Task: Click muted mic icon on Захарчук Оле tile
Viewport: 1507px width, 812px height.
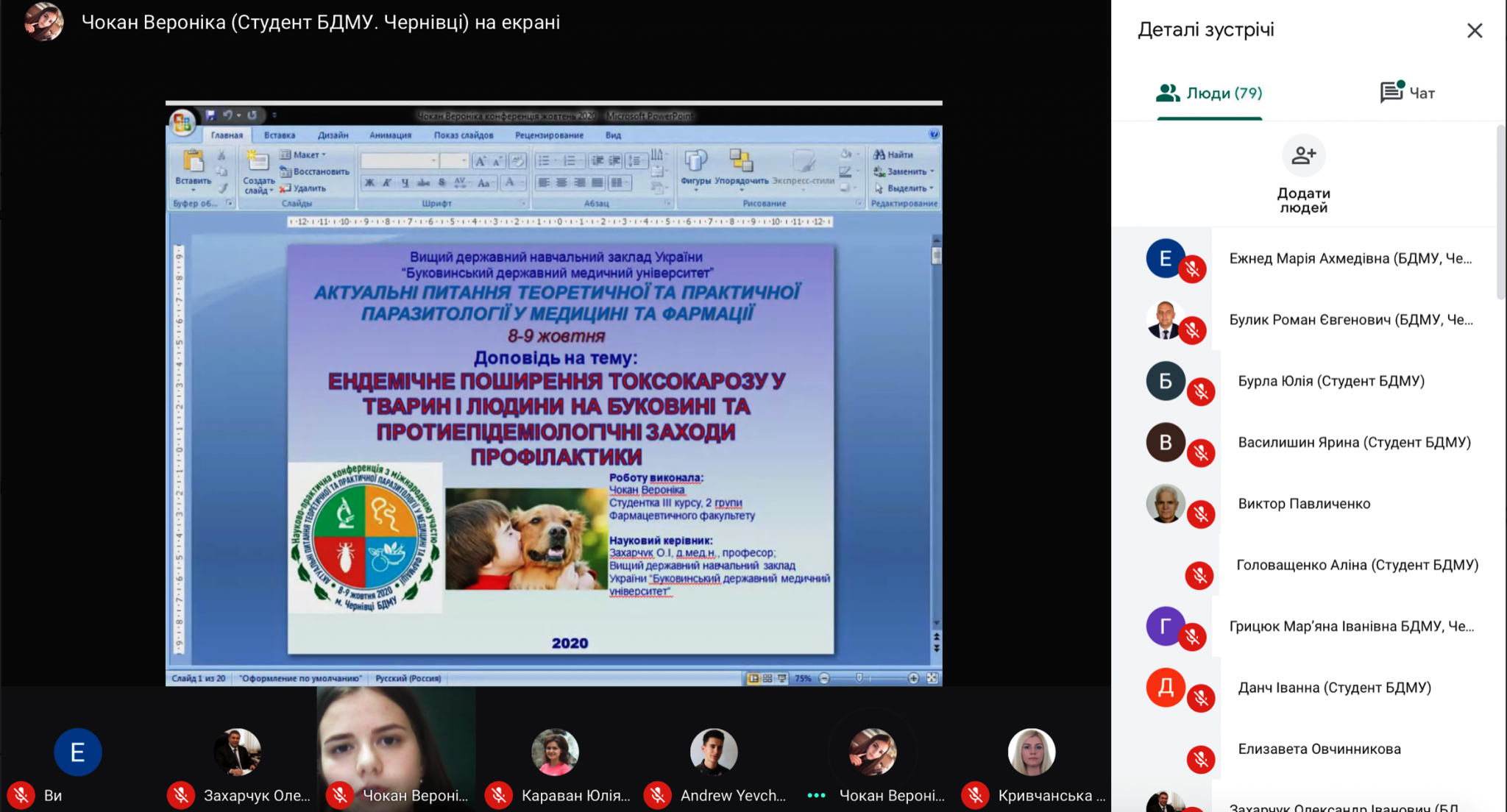Action: [180, 795]
